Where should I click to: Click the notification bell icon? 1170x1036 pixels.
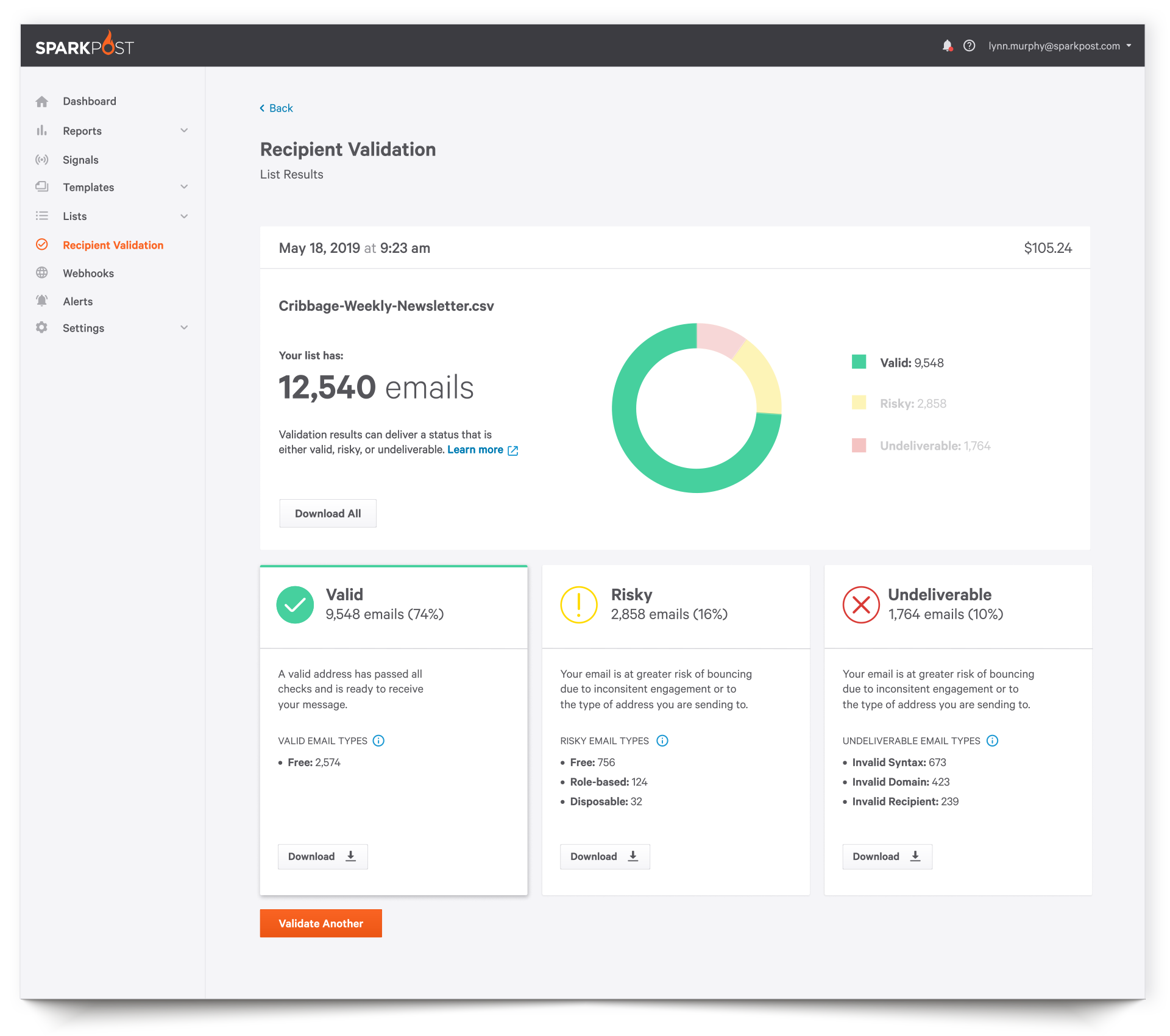(947, 46)
